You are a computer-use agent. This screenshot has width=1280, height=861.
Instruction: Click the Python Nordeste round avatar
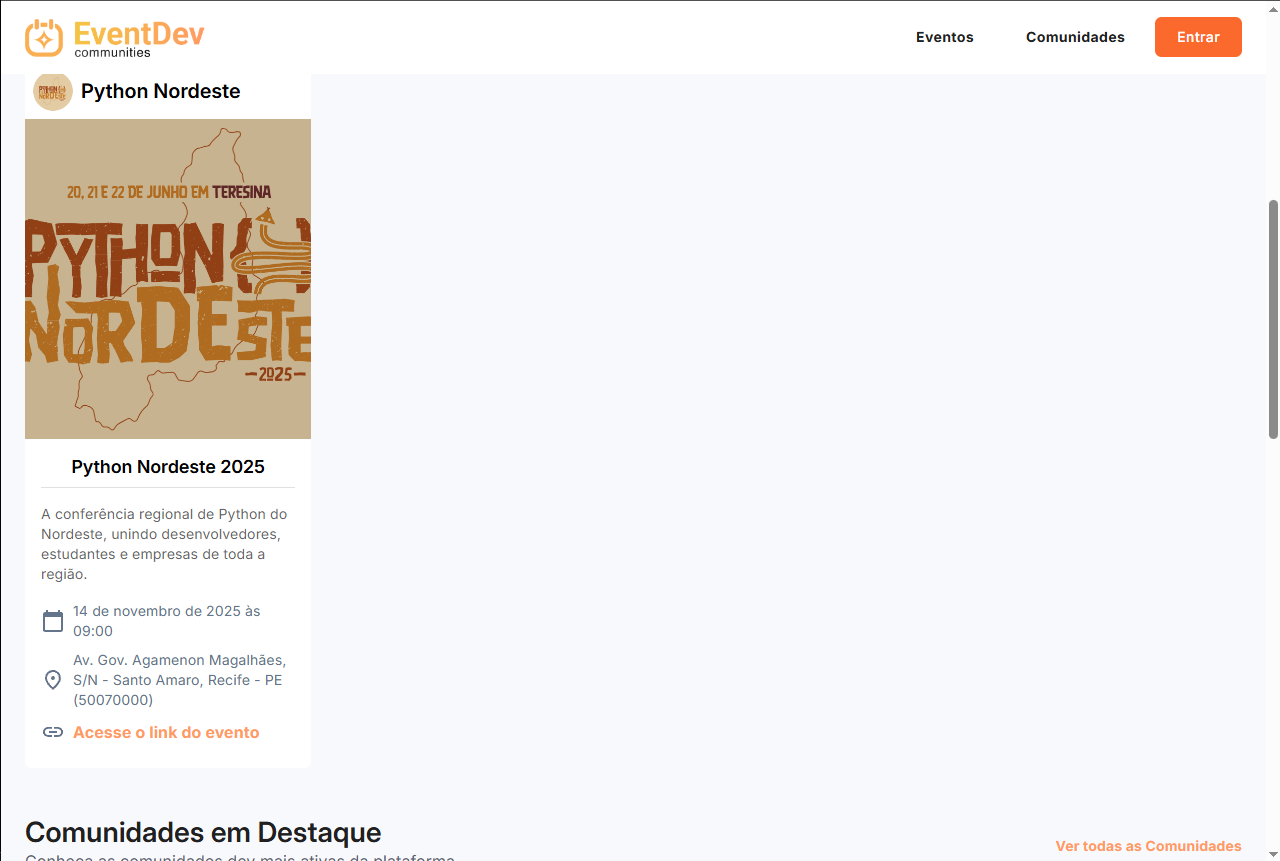point(53,91)
